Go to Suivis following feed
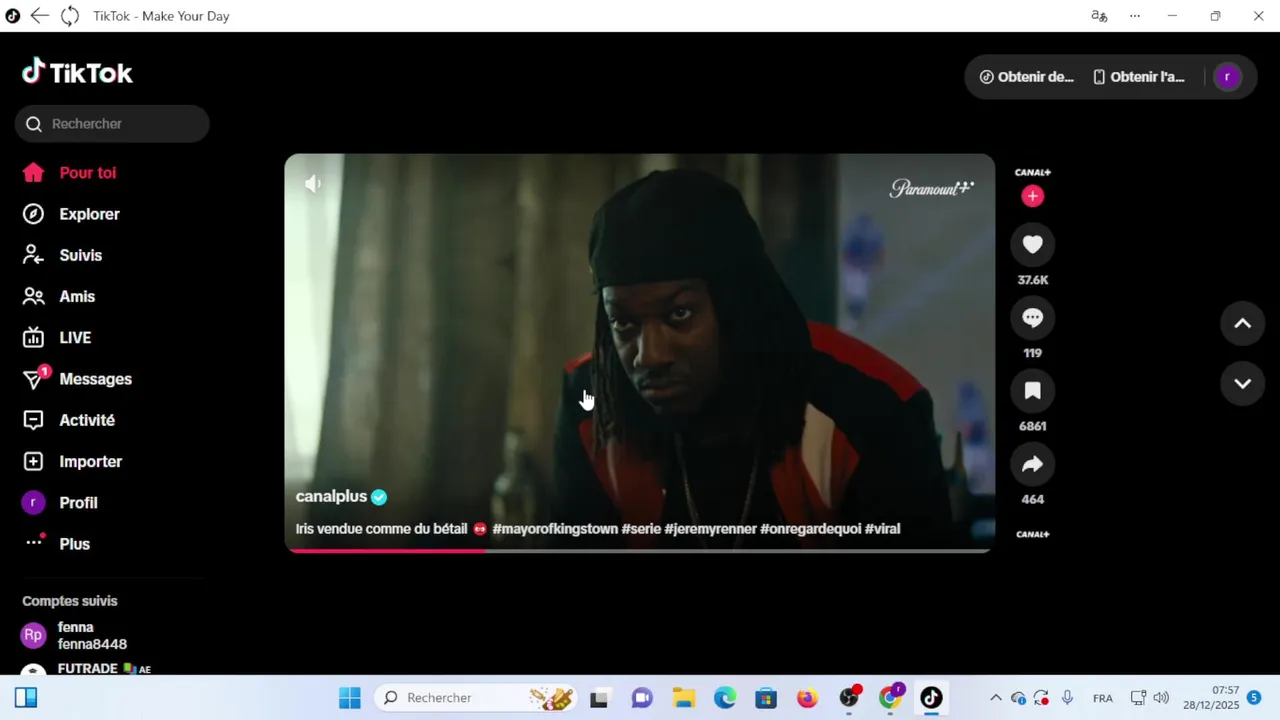The height and width of the screenshot is (720, 1280). [x=62, y=255]
